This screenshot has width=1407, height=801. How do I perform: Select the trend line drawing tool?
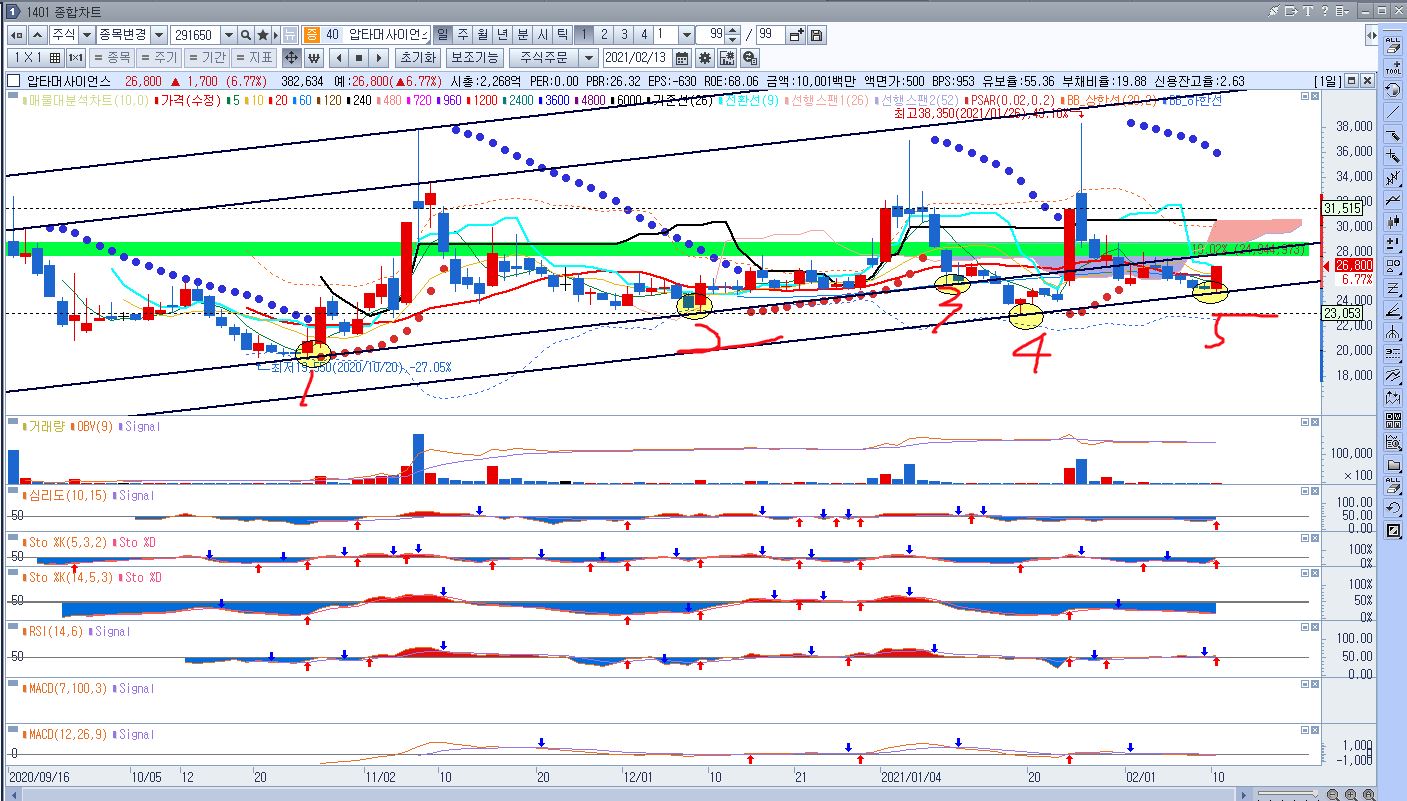point(1393,112)
